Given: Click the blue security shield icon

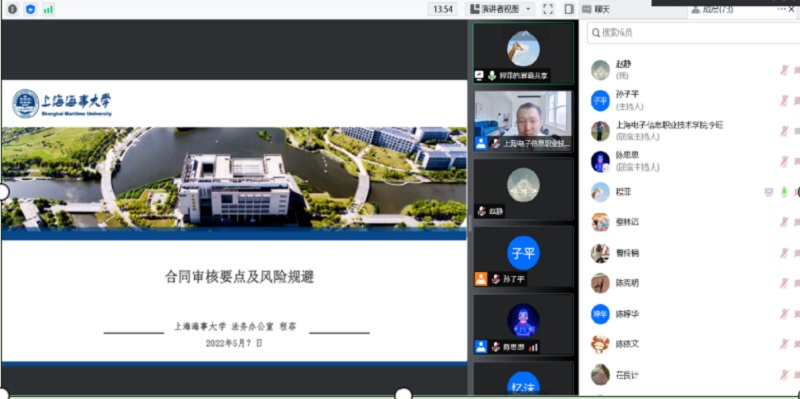Looking at the screenshot, I should (31, 9).
